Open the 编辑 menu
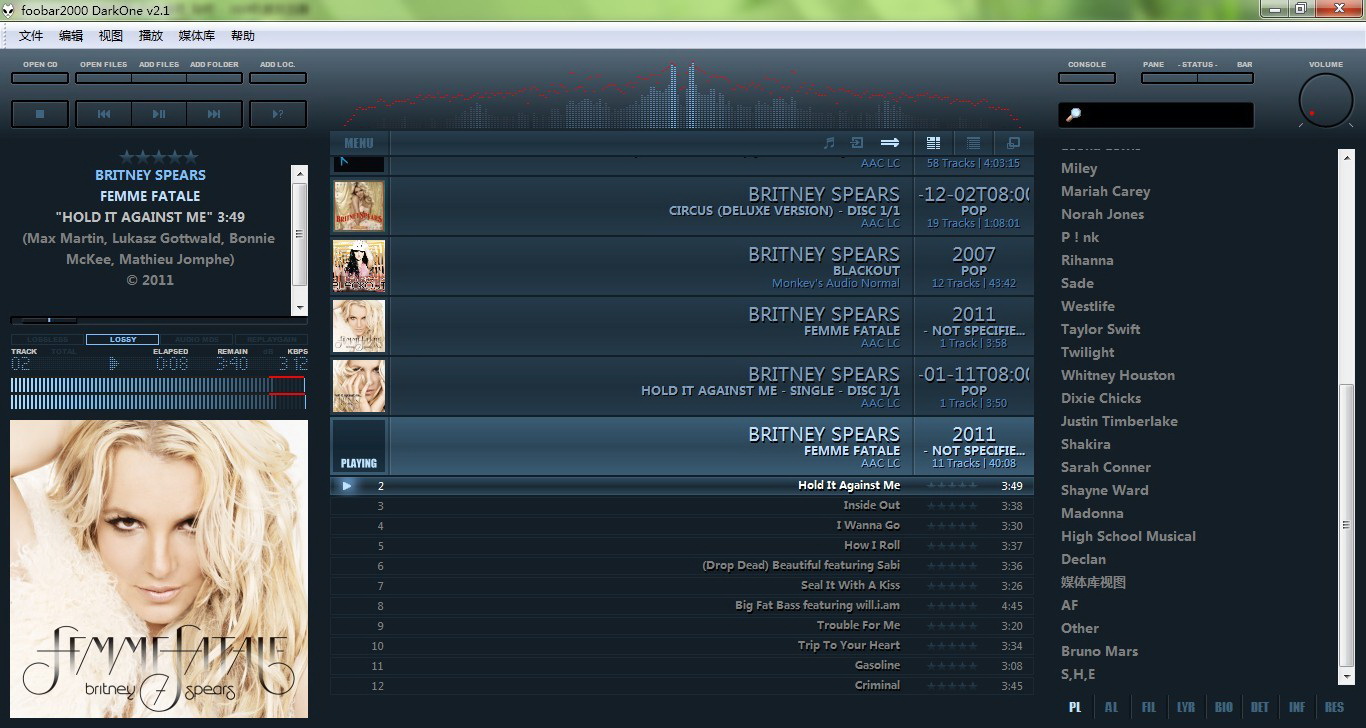The image size is (1366, 728). point(71,36)
